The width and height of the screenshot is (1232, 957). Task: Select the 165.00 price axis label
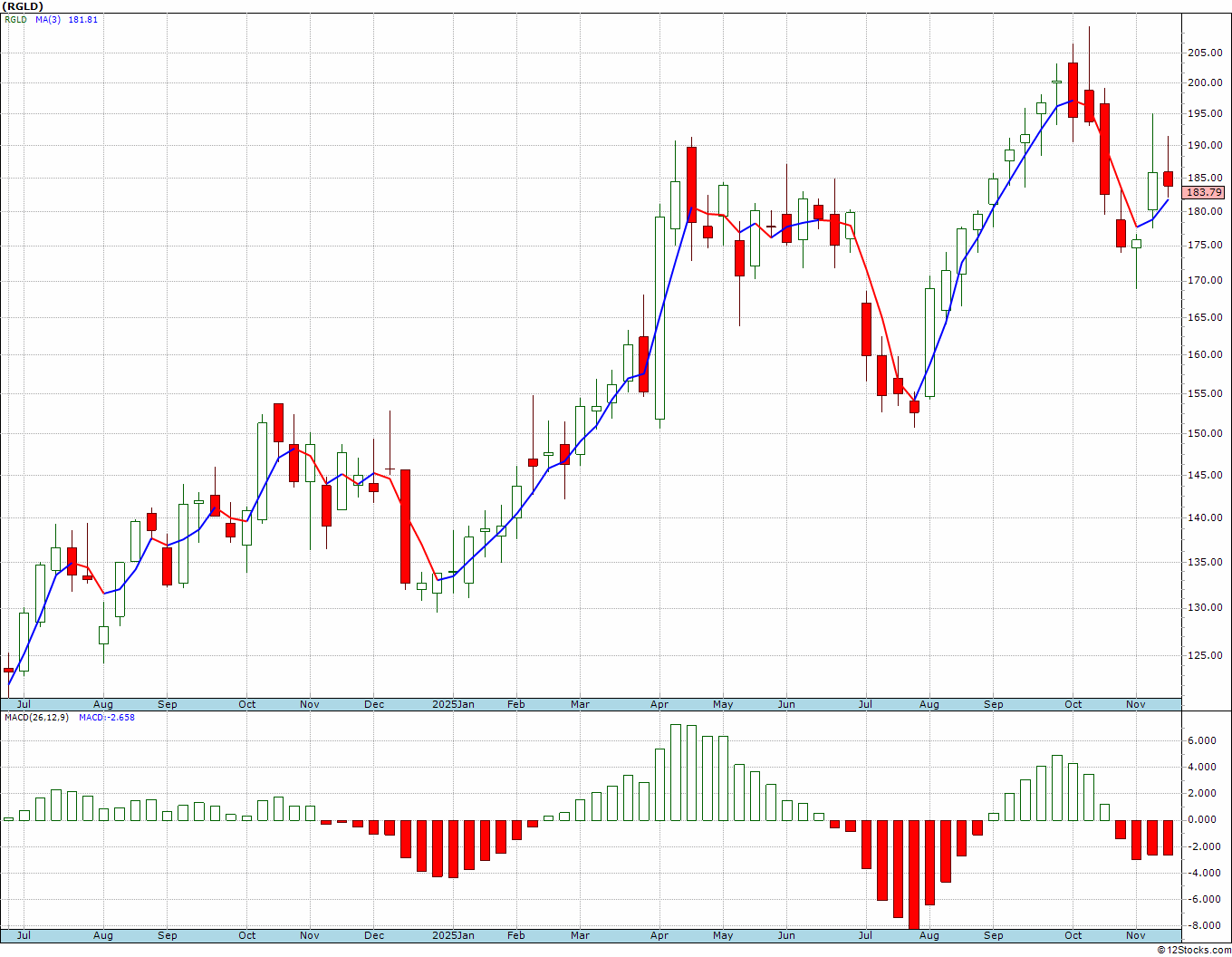coord(1205,317)
